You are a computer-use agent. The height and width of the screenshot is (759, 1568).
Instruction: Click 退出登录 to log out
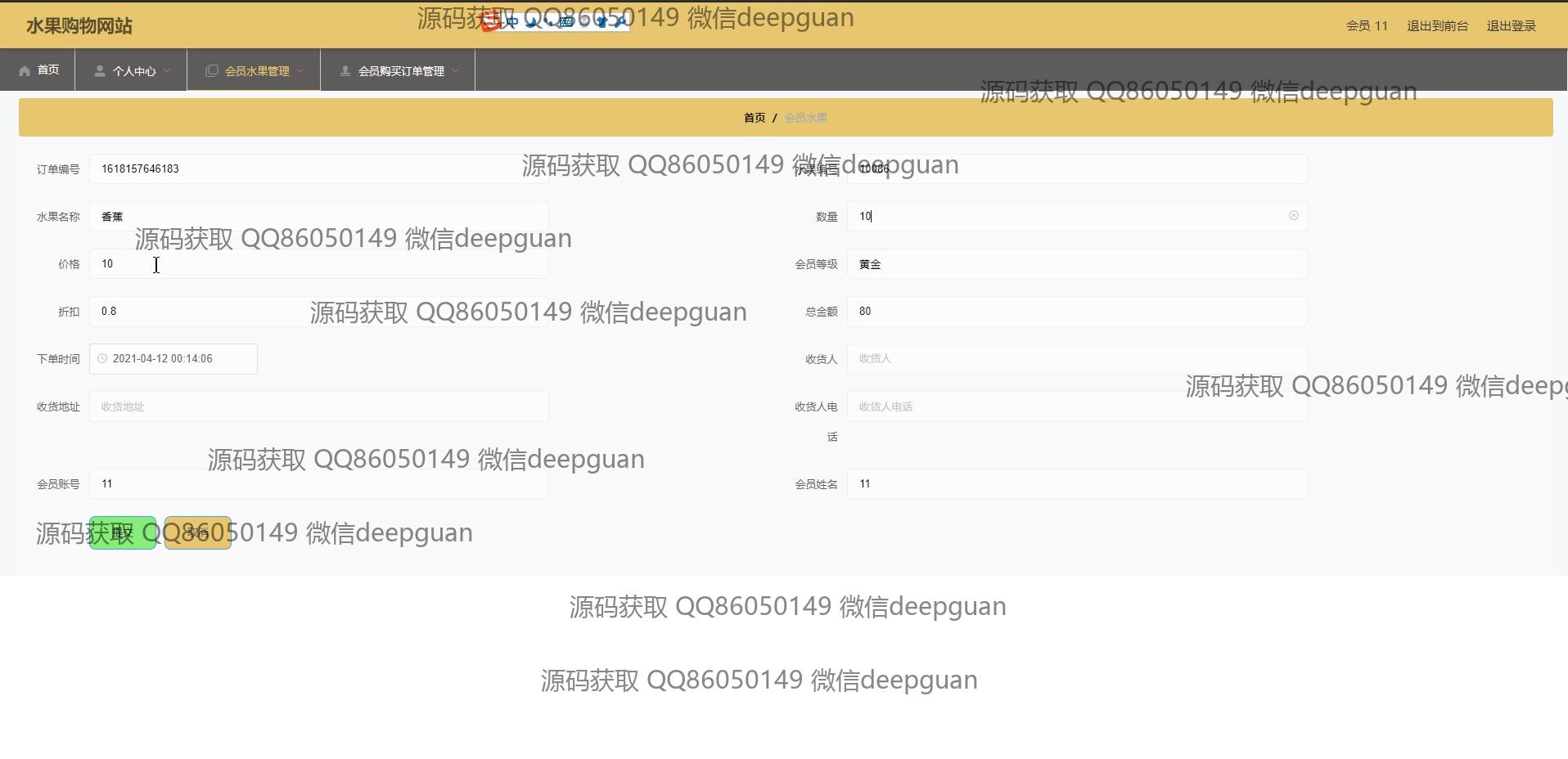pos(1511,26)
